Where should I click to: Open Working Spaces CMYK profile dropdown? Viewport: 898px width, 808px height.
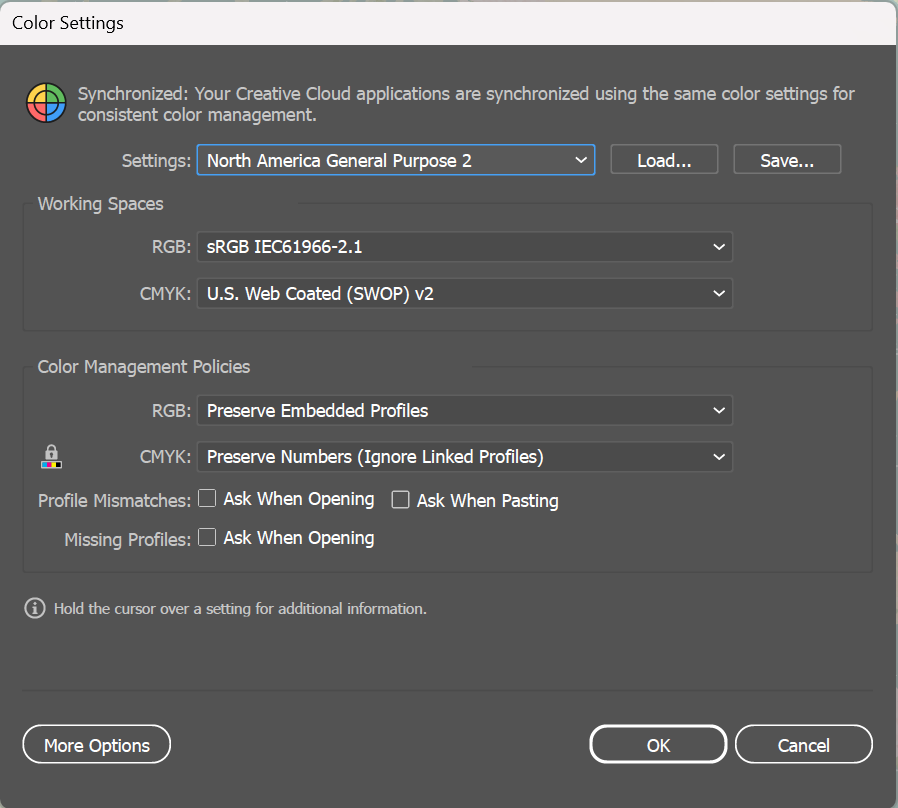click(464, 294)
